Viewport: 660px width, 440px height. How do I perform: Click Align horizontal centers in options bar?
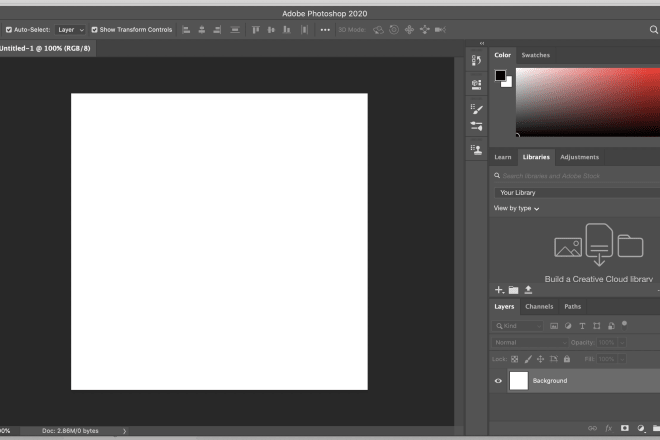[x=202, y=30]
